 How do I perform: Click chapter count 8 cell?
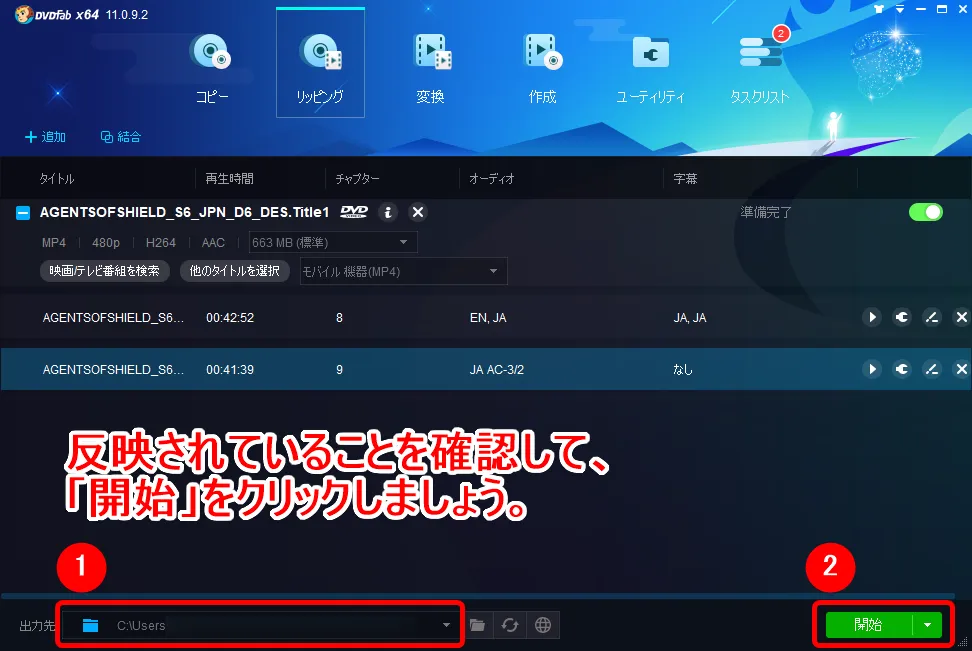(339, 317)
